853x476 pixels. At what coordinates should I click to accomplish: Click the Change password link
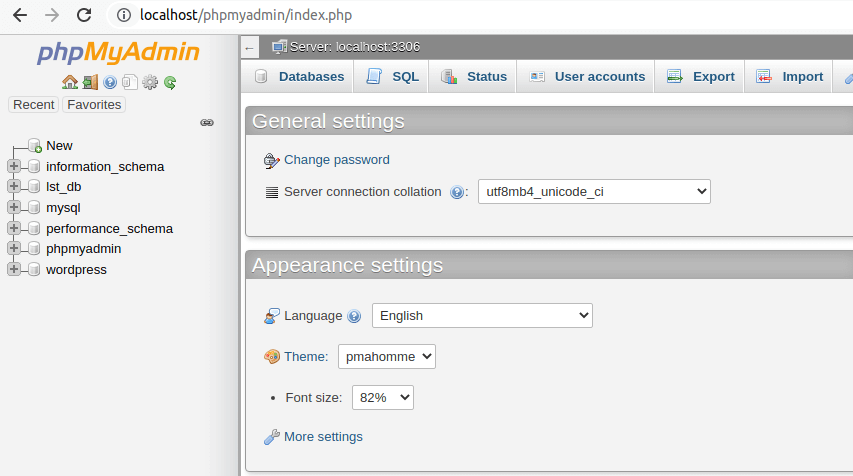[337, 160]
